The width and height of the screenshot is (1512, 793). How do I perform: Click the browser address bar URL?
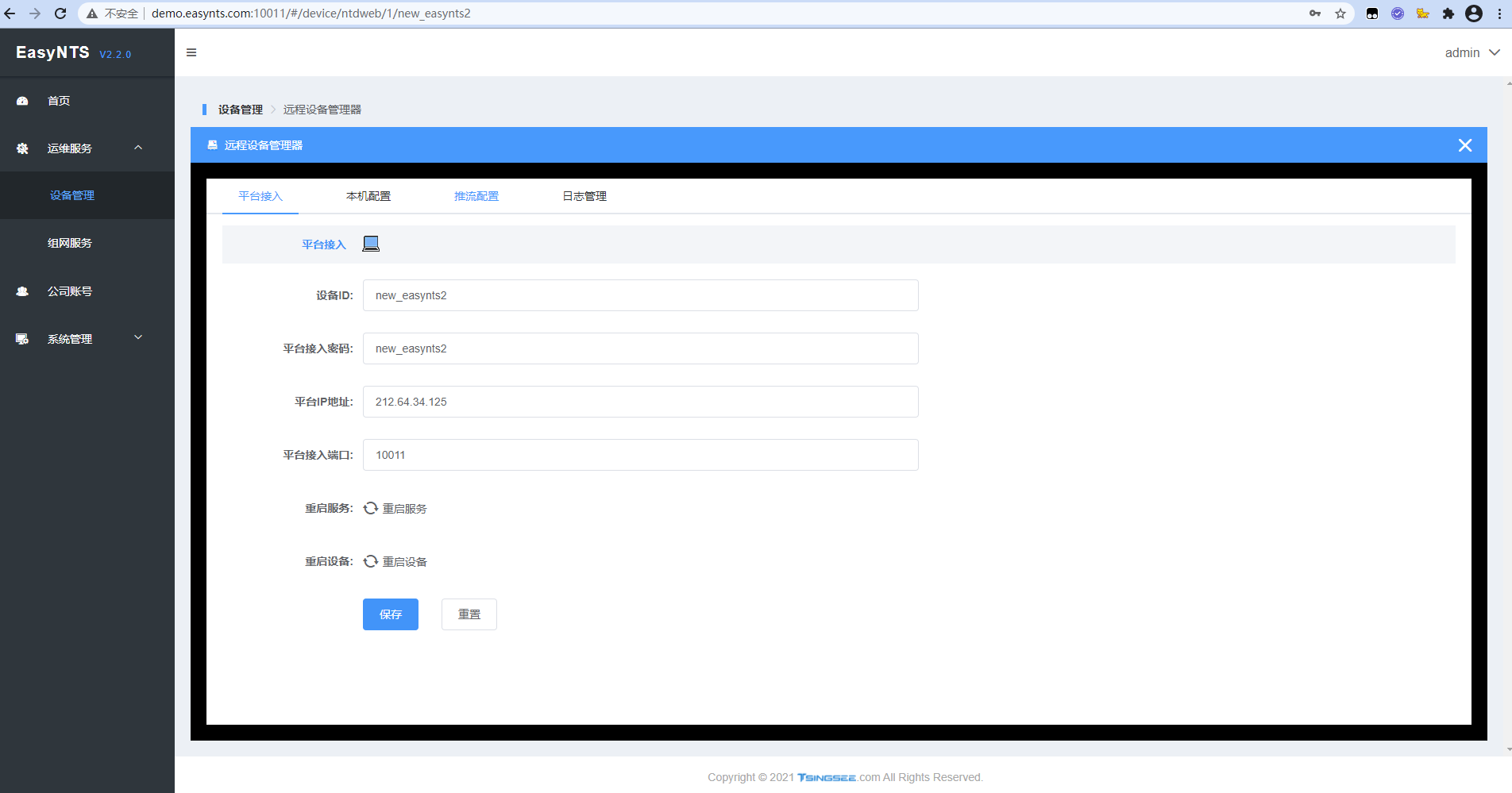311,13
